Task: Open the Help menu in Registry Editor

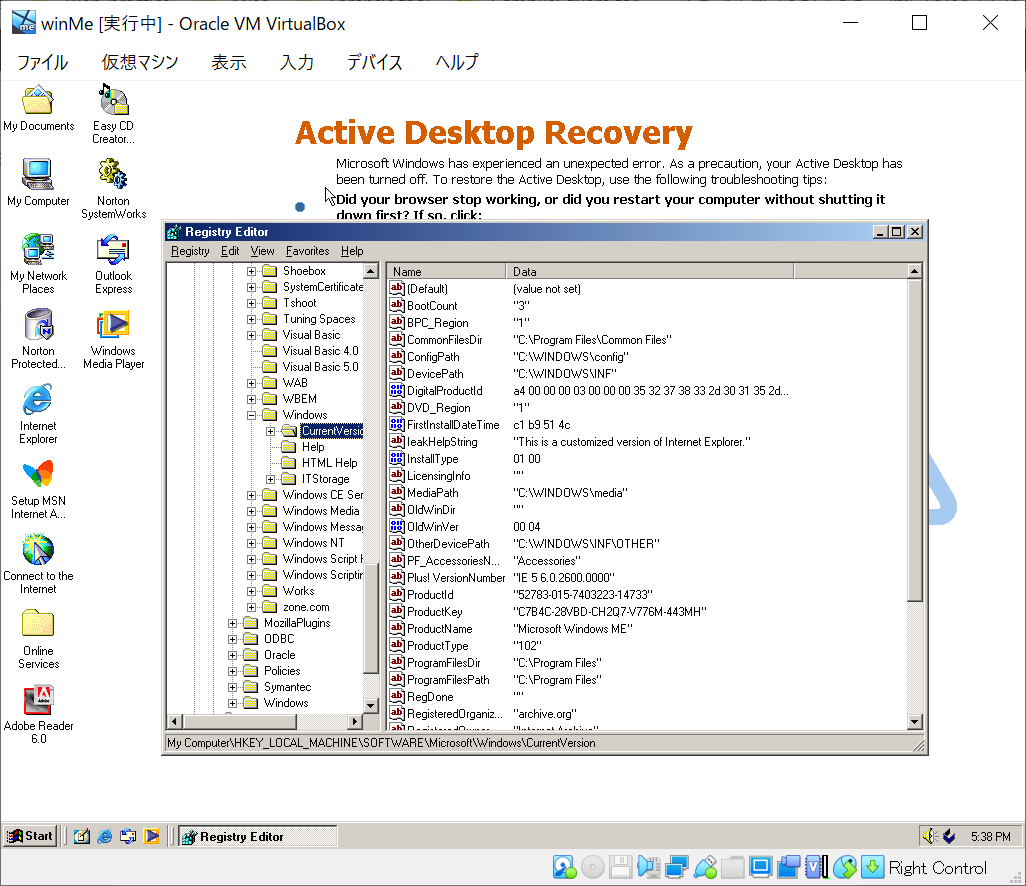Action: [352, 251]
